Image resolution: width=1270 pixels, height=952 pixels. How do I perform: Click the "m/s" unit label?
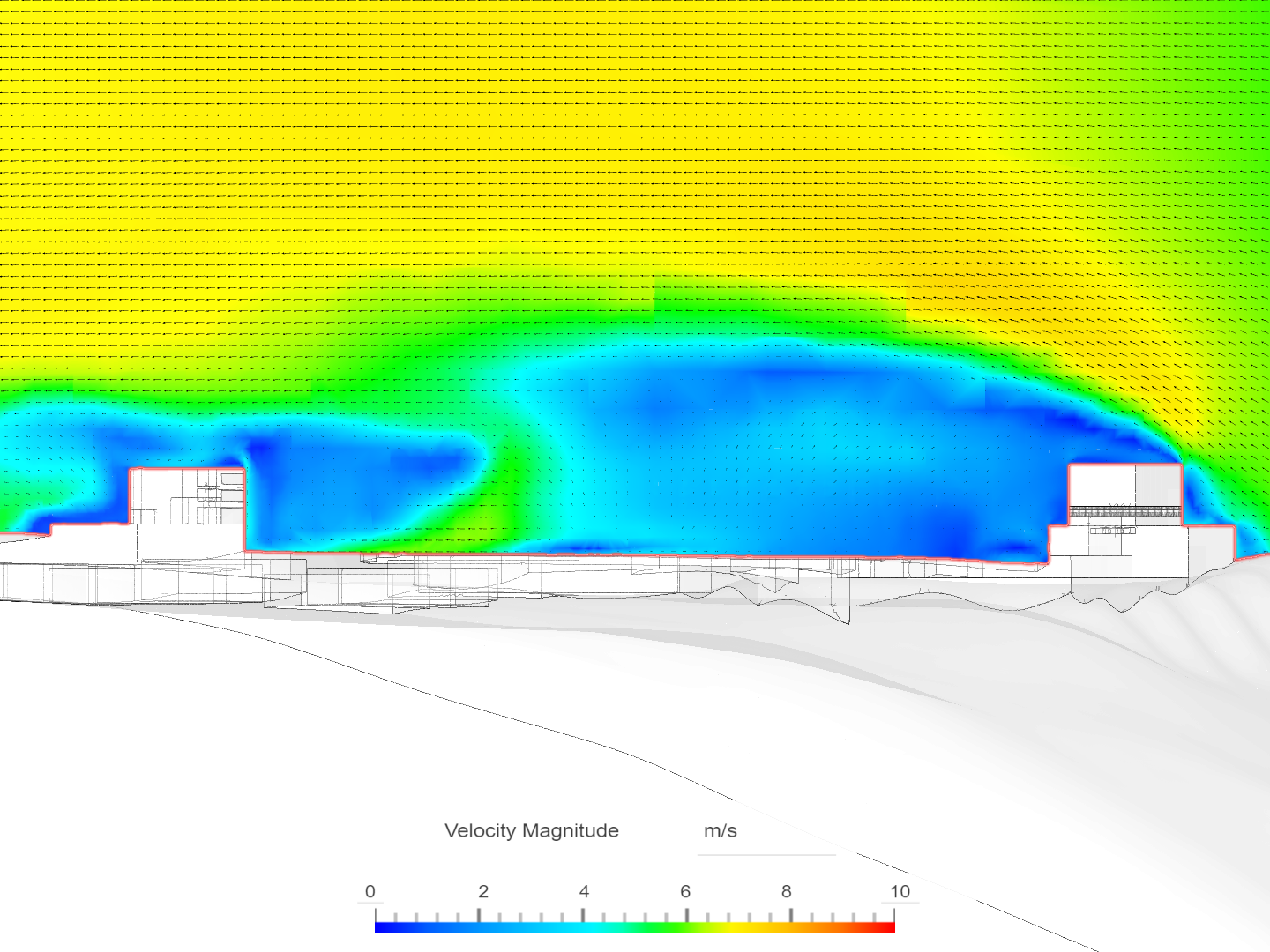click(721, 830)
